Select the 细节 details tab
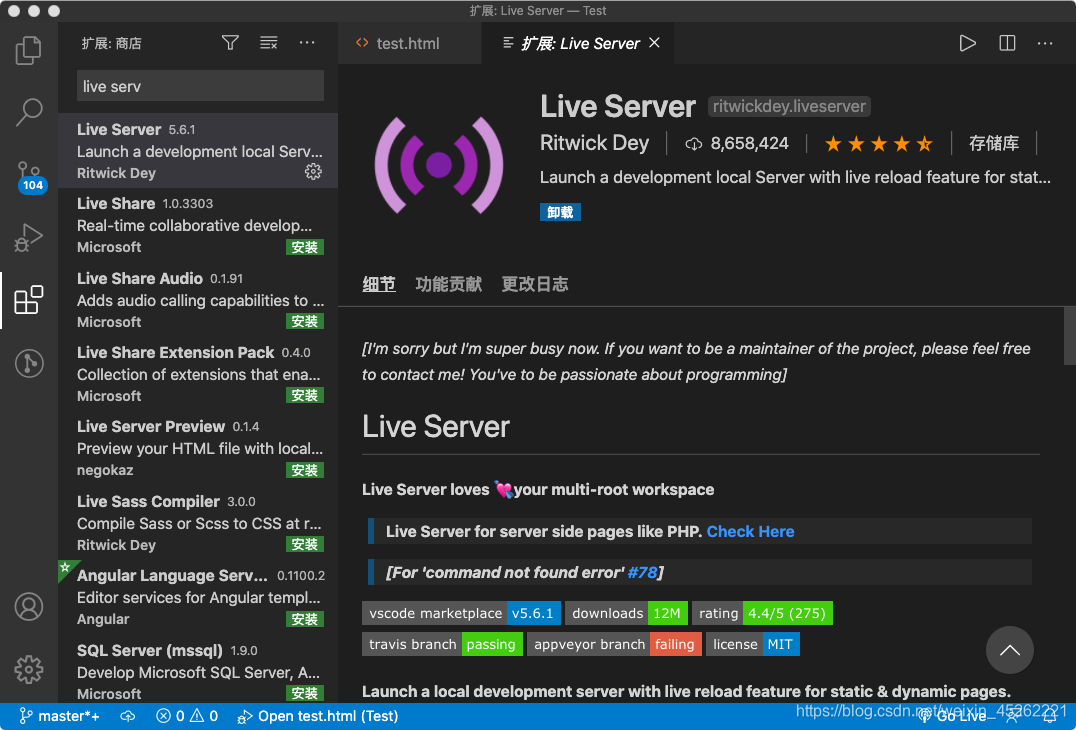 coord(379,284)
